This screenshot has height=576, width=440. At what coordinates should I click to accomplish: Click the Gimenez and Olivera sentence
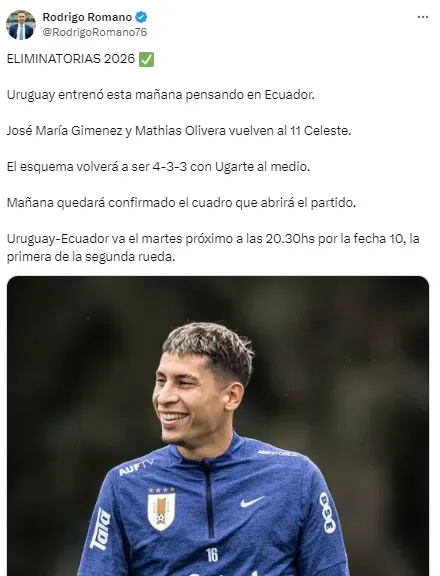179,131
